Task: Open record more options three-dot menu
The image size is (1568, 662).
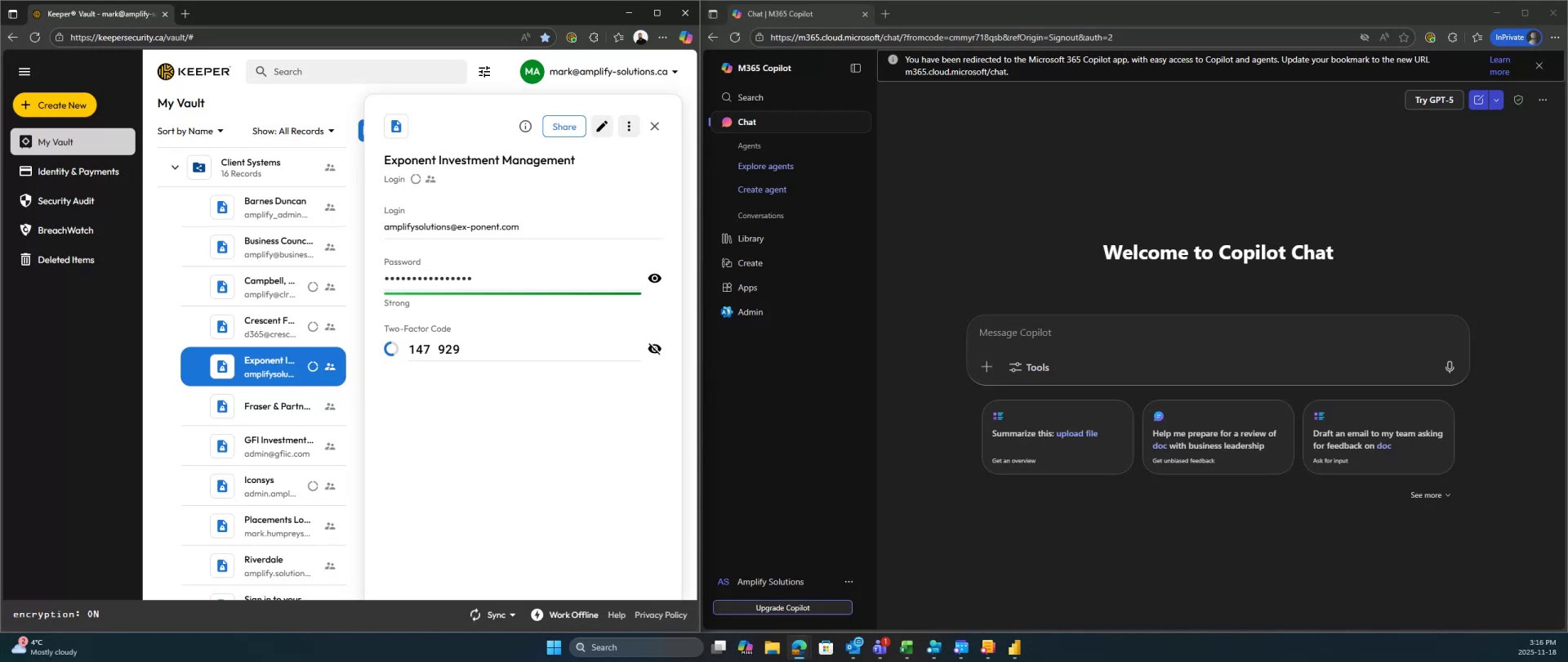Action: (x=629, y=127)
